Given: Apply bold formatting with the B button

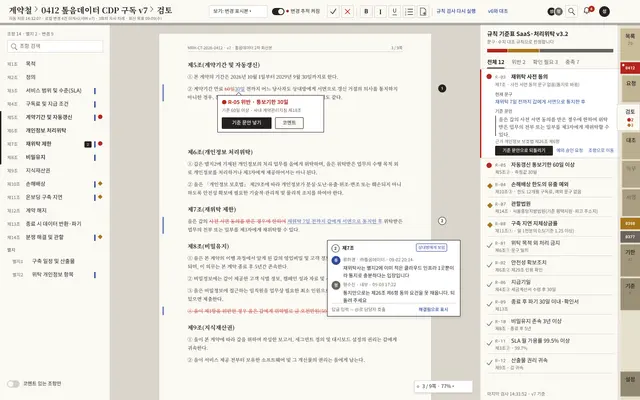Looking at the screenshot, I should (366, 11).
